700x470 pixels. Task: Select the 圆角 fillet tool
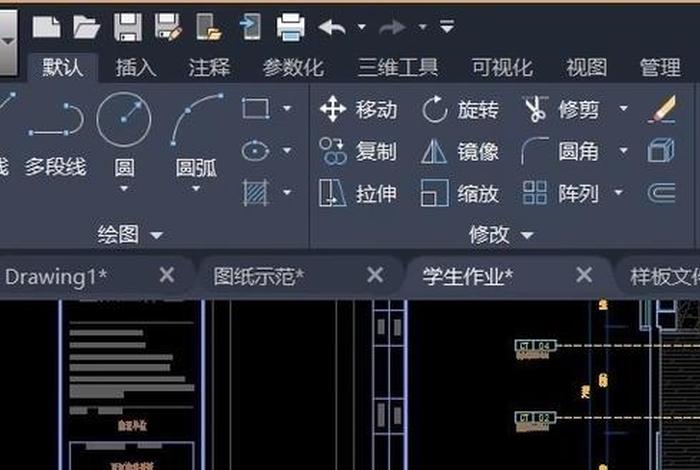pyautogui.click(x=560, y=151)
